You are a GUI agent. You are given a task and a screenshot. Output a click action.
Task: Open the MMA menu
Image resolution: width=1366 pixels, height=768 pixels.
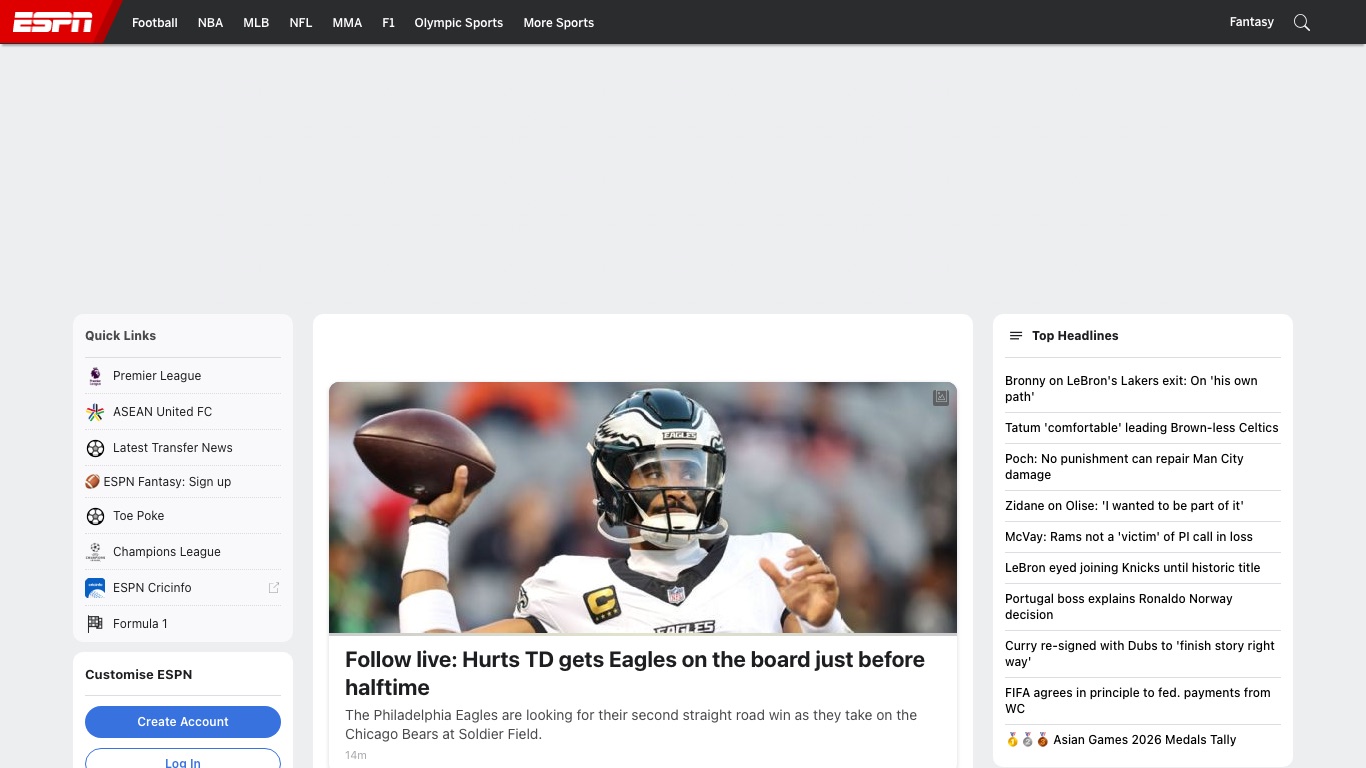[x=347, y=22]
